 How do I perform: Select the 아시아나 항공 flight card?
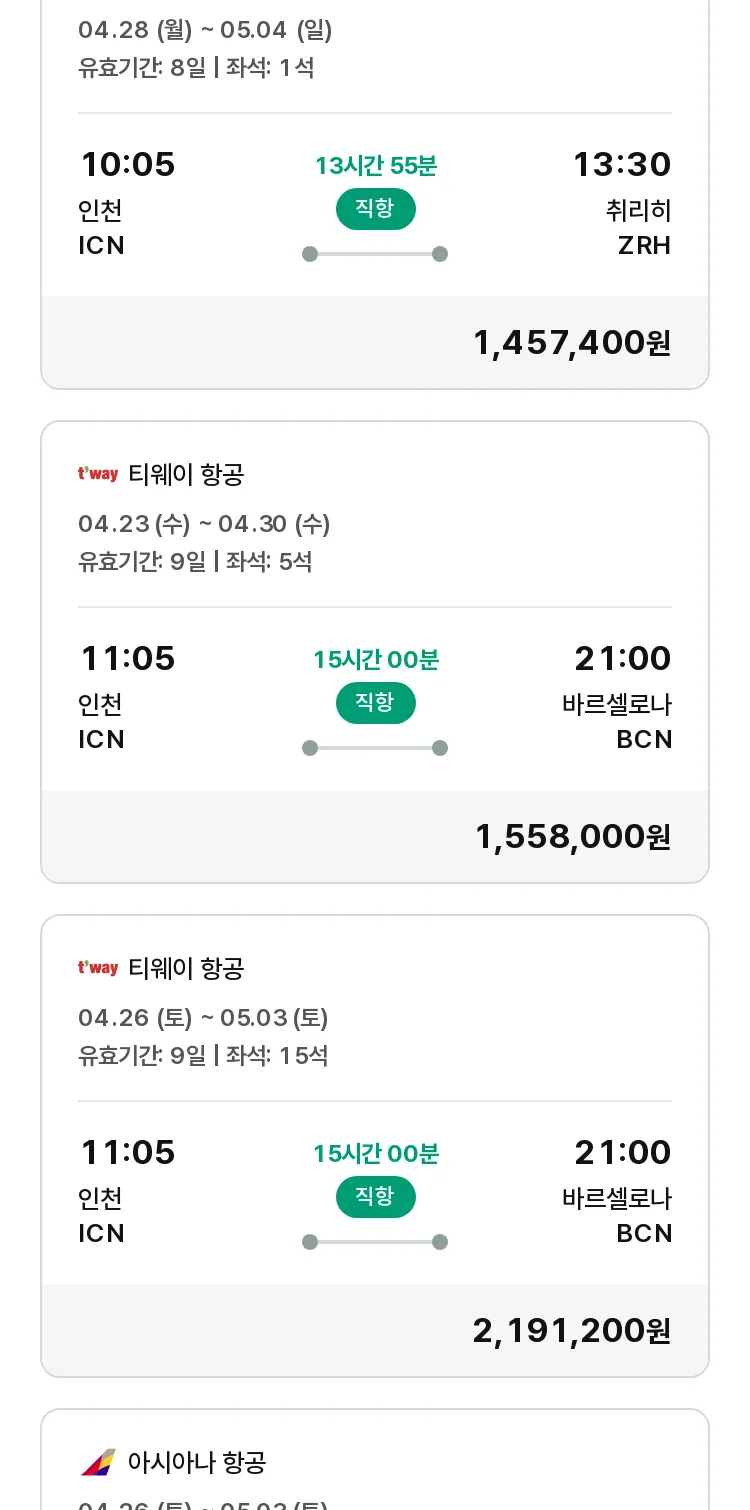375,1460
